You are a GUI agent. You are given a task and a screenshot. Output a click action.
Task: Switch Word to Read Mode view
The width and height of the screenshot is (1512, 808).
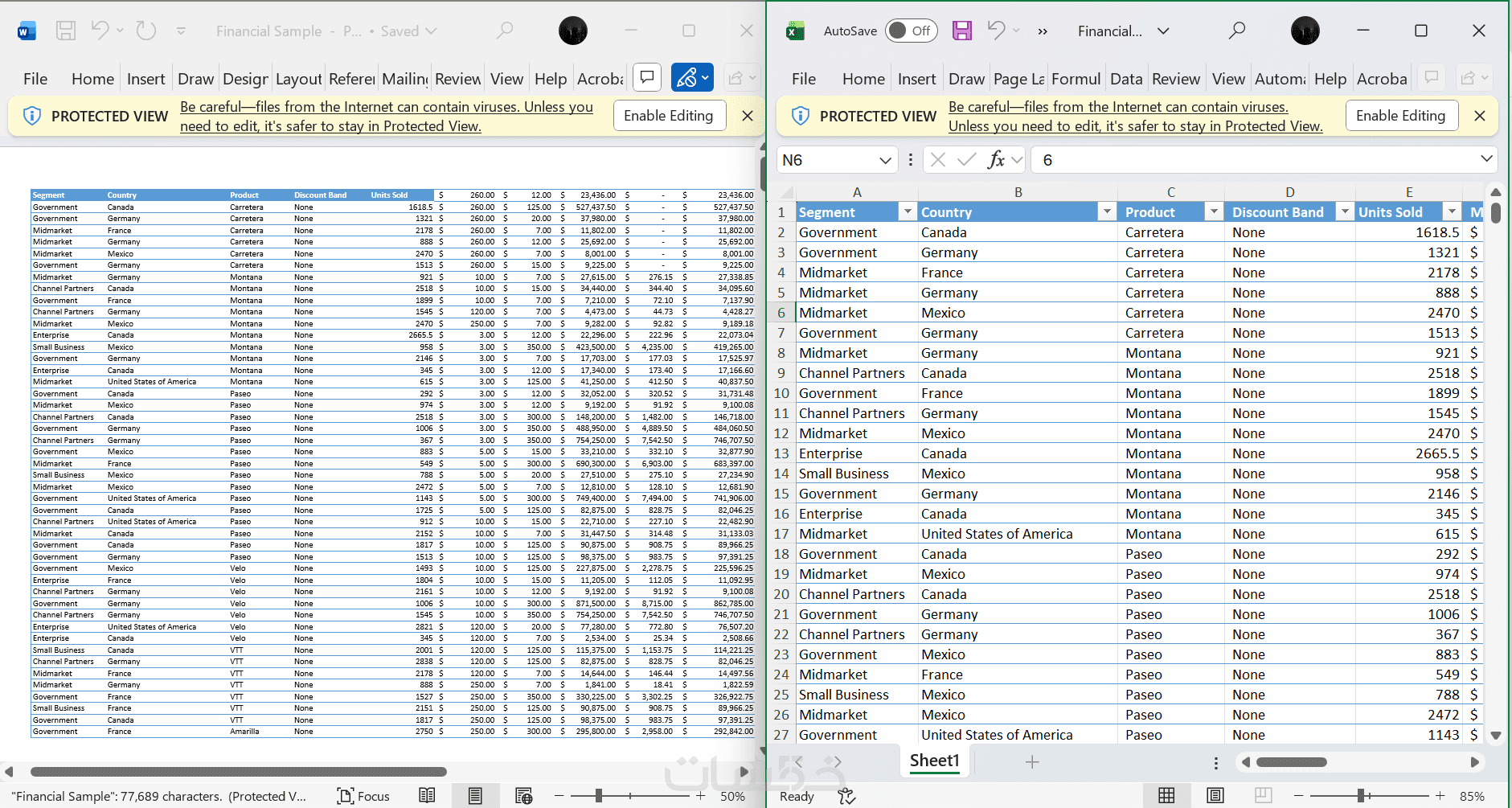coord(427,796)
